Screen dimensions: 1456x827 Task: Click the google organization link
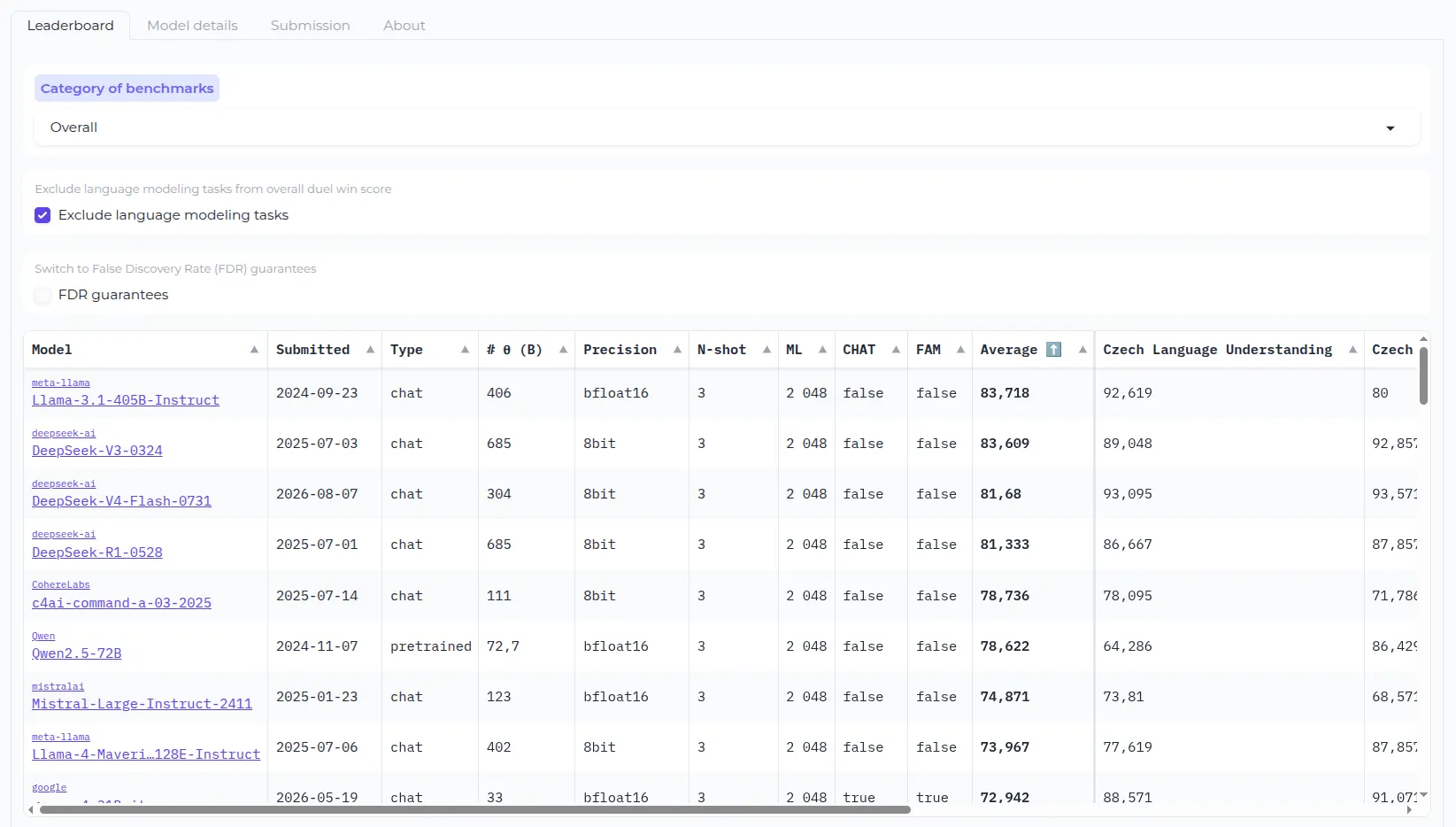click(50, 788)
